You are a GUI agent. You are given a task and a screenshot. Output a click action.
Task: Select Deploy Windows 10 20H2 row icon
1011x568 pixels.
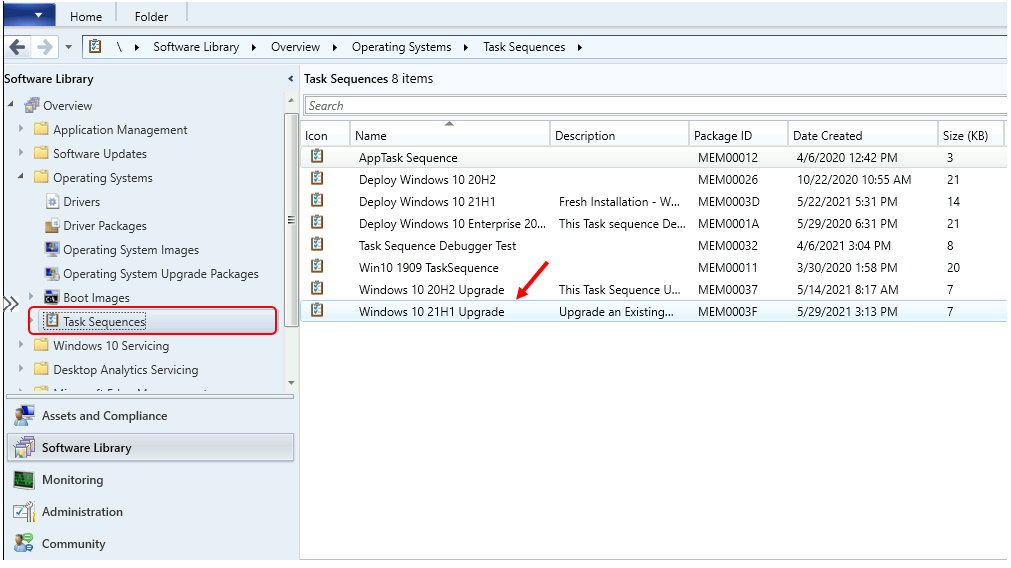[x=317, y=179]
